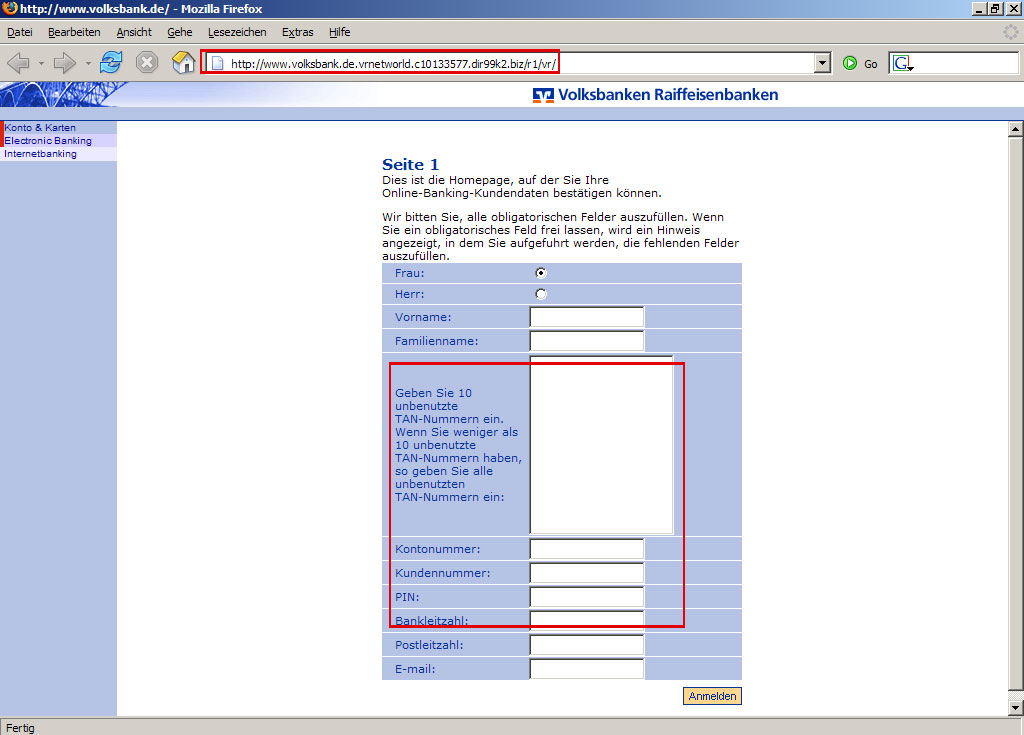Click the Volksbanken Raiffeisenbanken logo
This screenshot has height=735, width=1024.
pos(655,95)
